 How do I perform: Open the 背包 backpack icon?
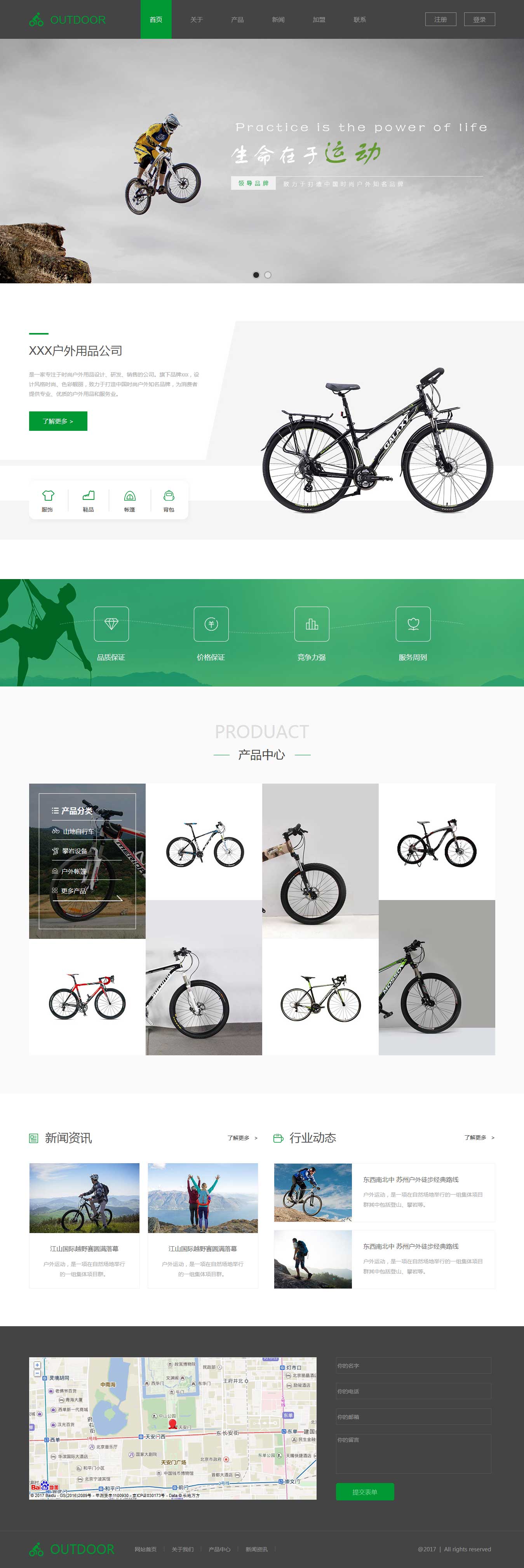point(169,496)
